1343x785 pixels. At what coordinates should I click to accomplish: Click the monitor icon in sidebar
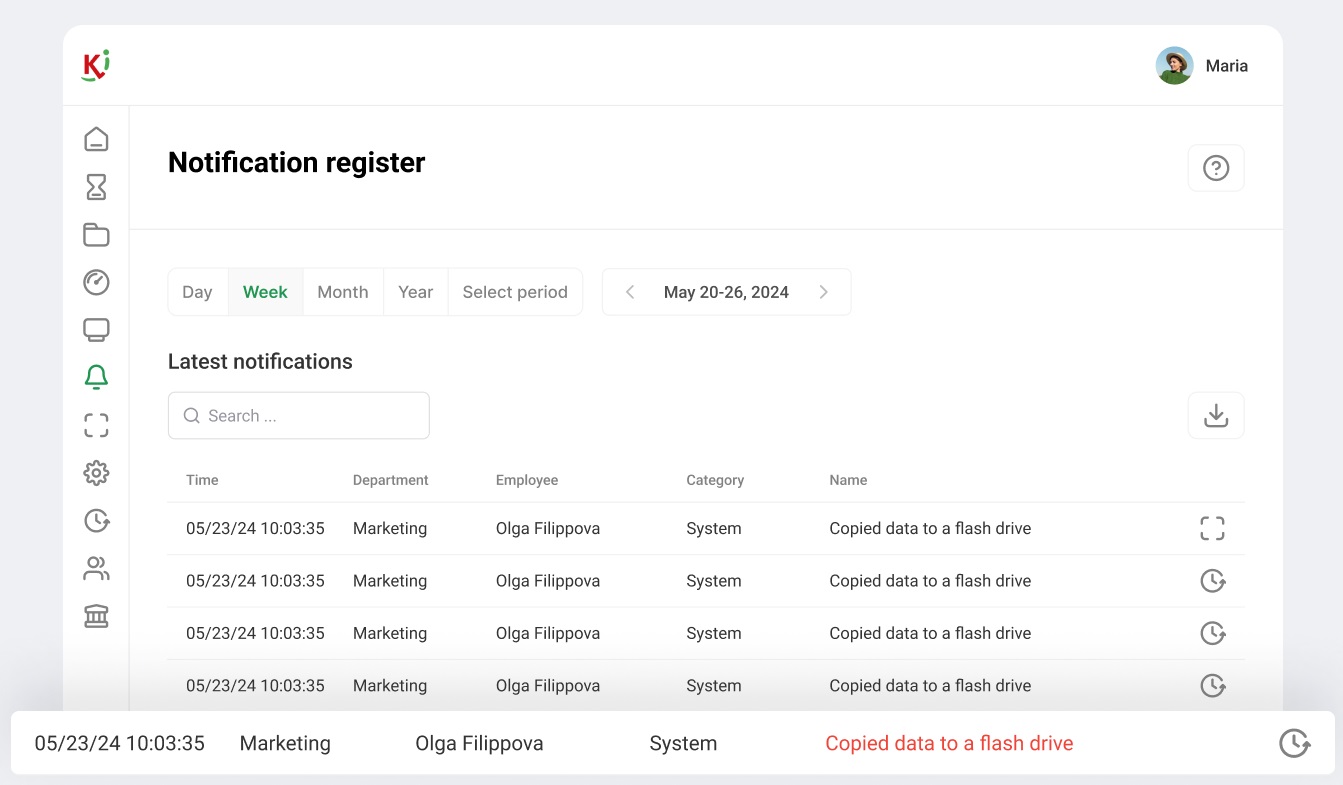[x=96, y=330]
